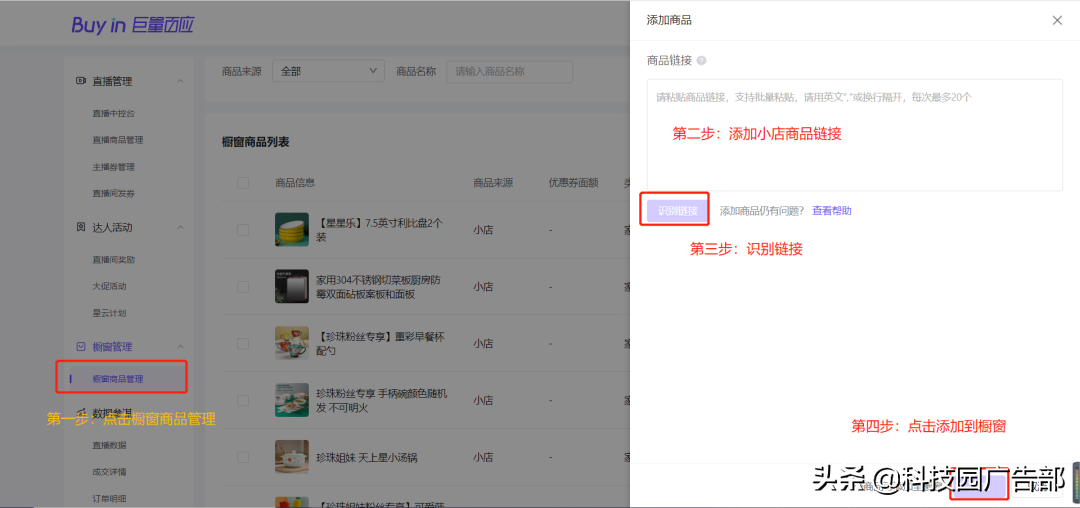Check the 手柄碗颜色随机发 row checkbox
Screen dimensions: 1080x508
(243, 400)
